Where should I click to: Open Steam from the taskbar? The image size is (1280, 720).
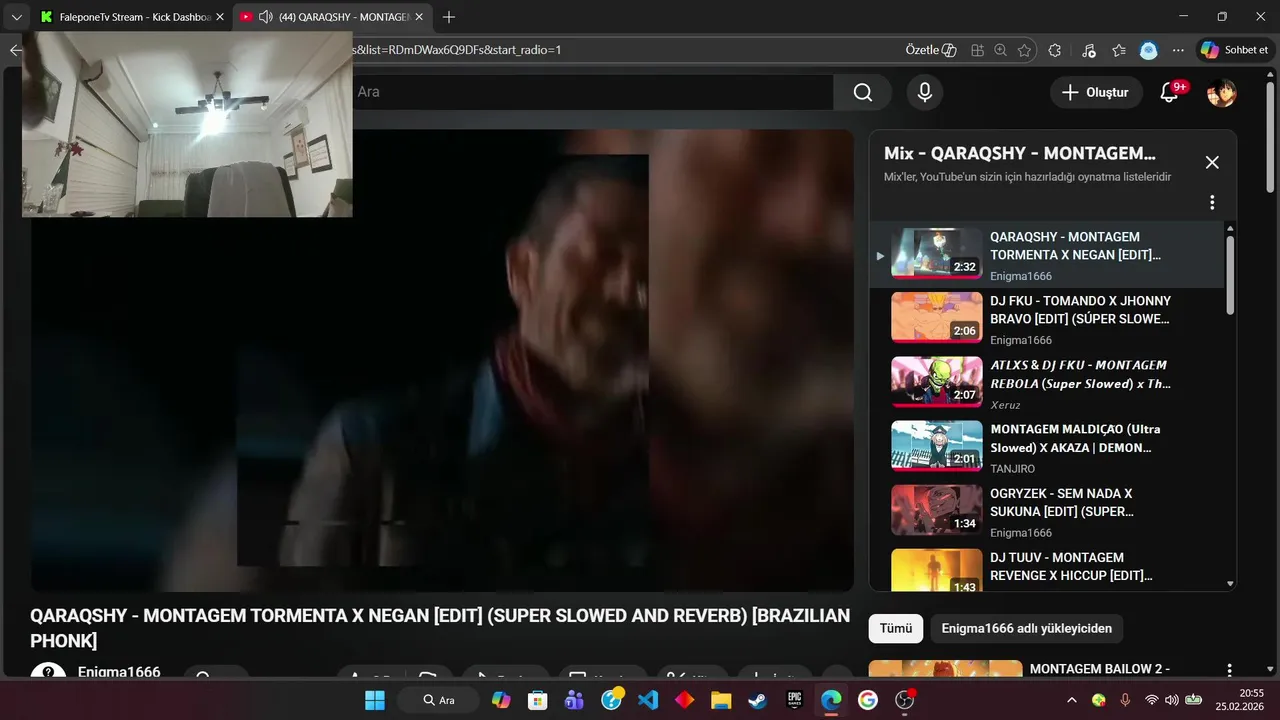coord(758,700)
